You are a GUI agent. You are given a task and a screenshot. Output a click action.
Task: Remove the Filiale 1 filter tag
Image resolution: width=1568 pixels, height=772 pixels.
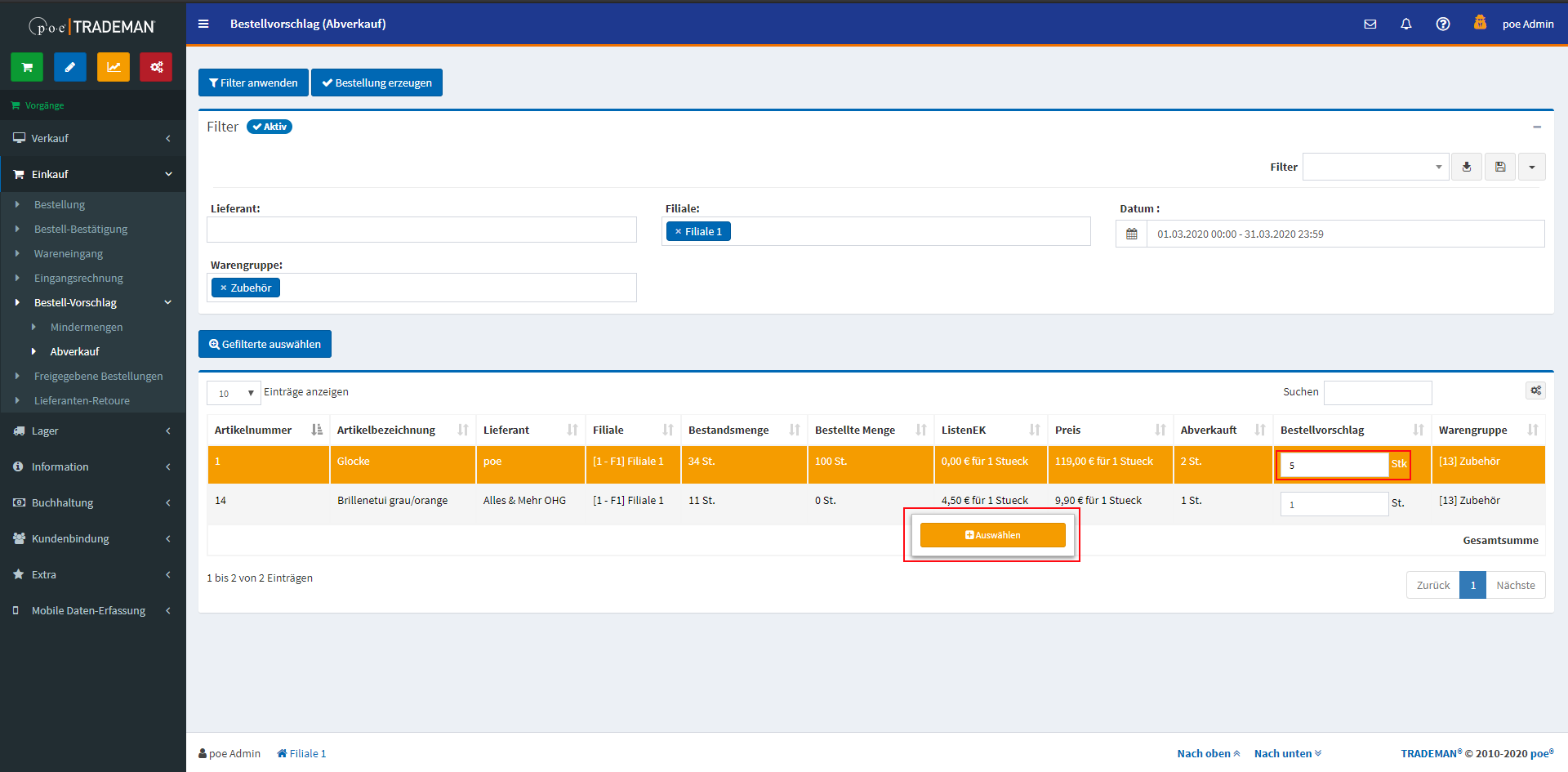coord(678,232)
